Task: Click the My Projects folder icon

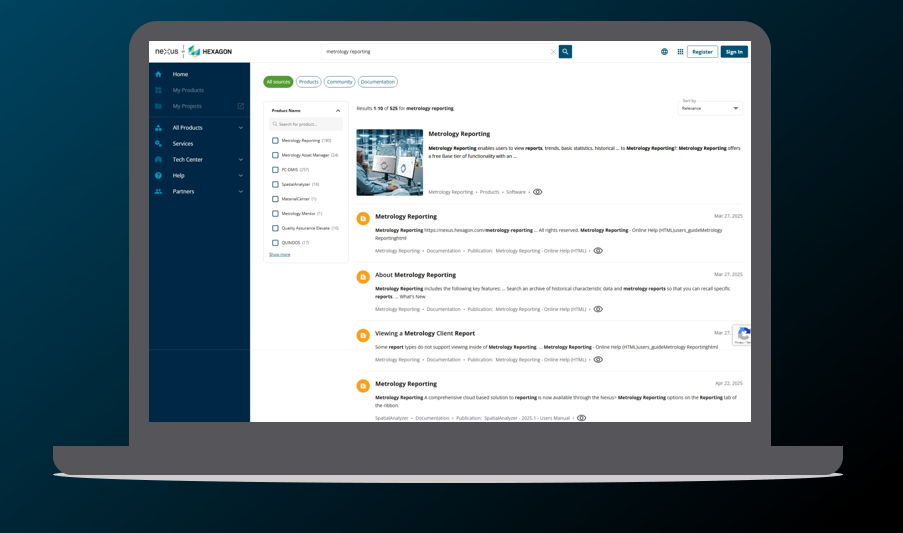Action: point(158,106)
